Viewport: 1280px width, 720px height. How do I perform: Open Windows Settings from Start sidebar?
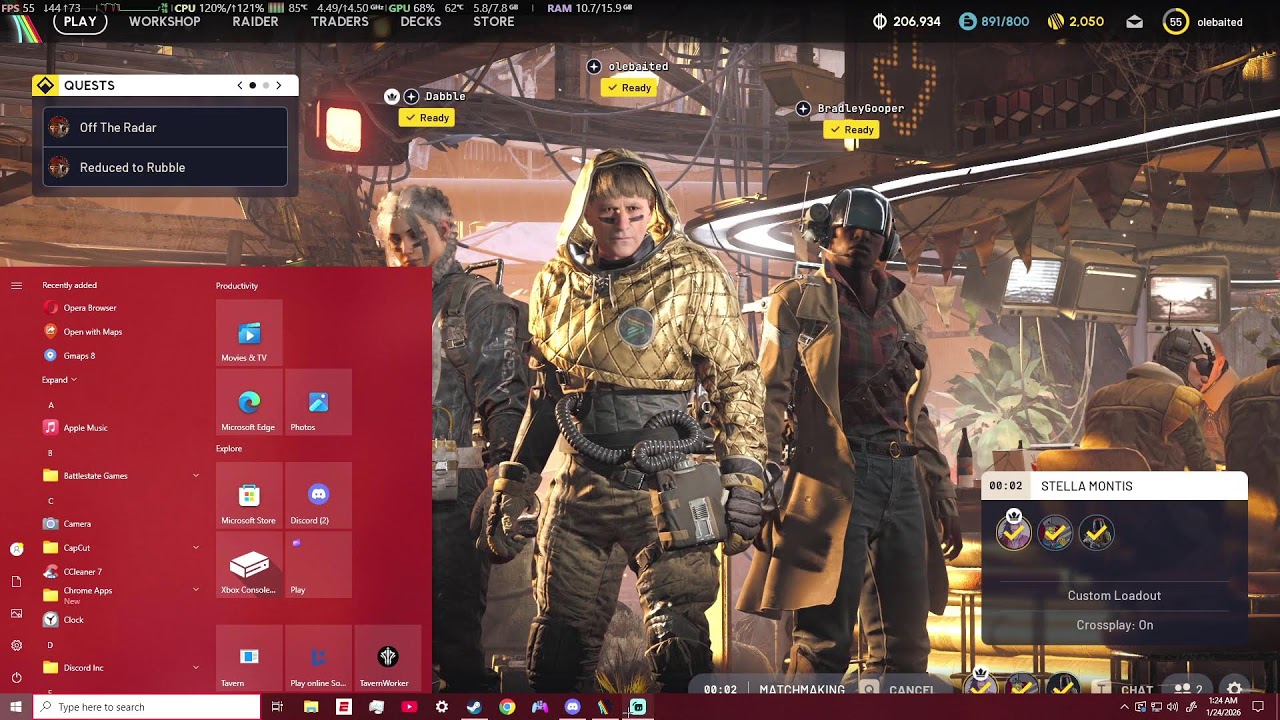click(x=16, y=645)
